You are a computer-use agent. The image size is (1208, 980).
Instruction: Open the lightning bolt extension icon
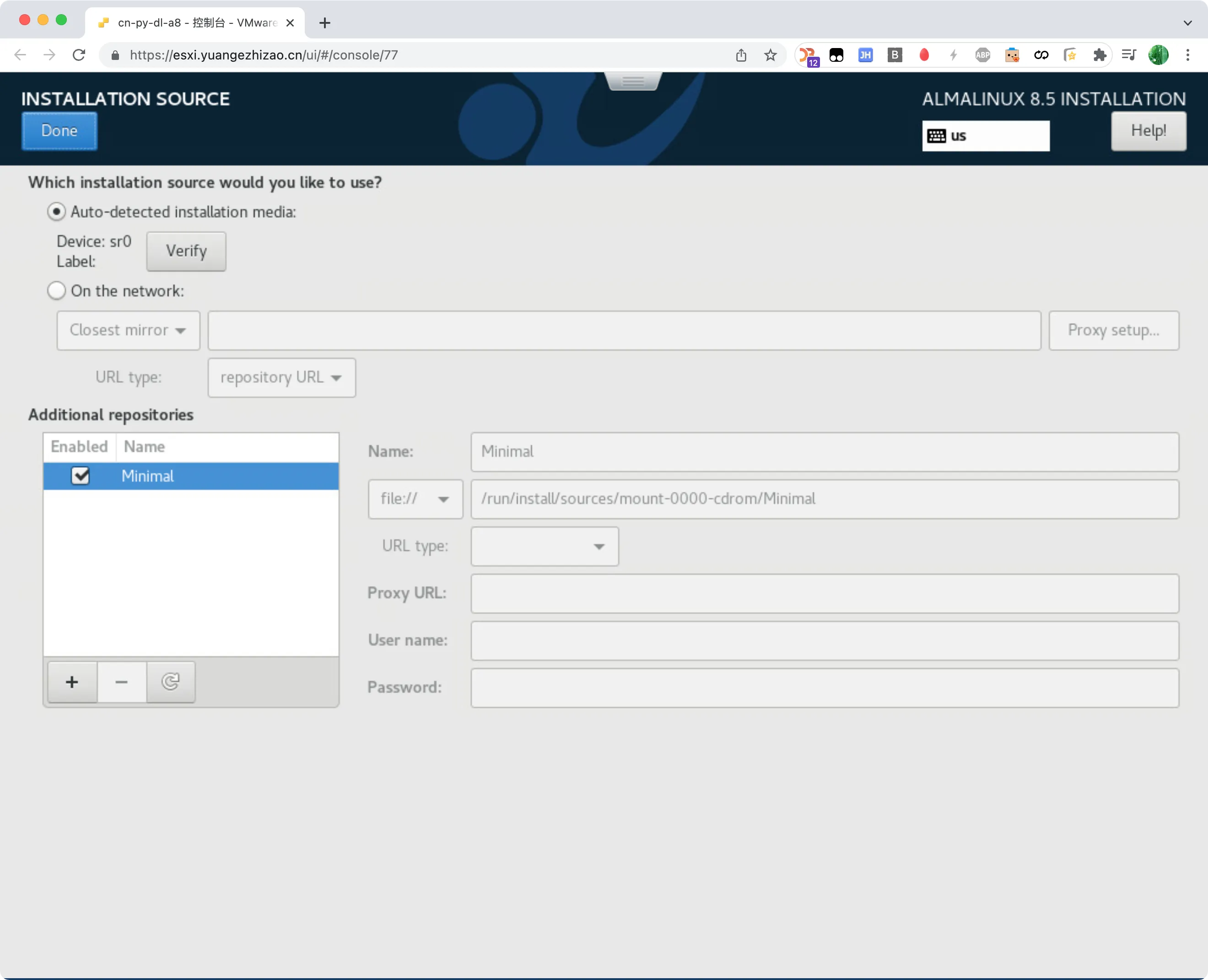[954, 55]
